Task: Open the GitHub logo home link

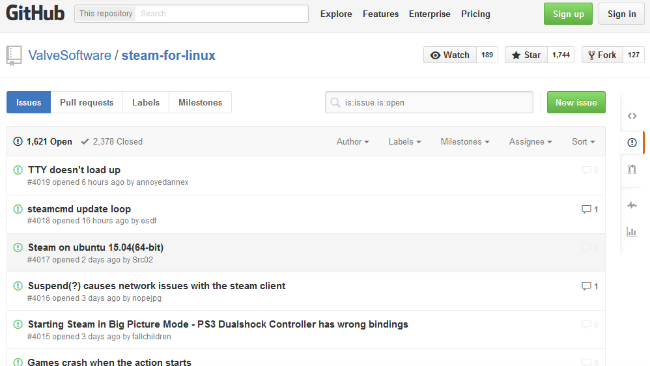Action: (x=35, y=13)
